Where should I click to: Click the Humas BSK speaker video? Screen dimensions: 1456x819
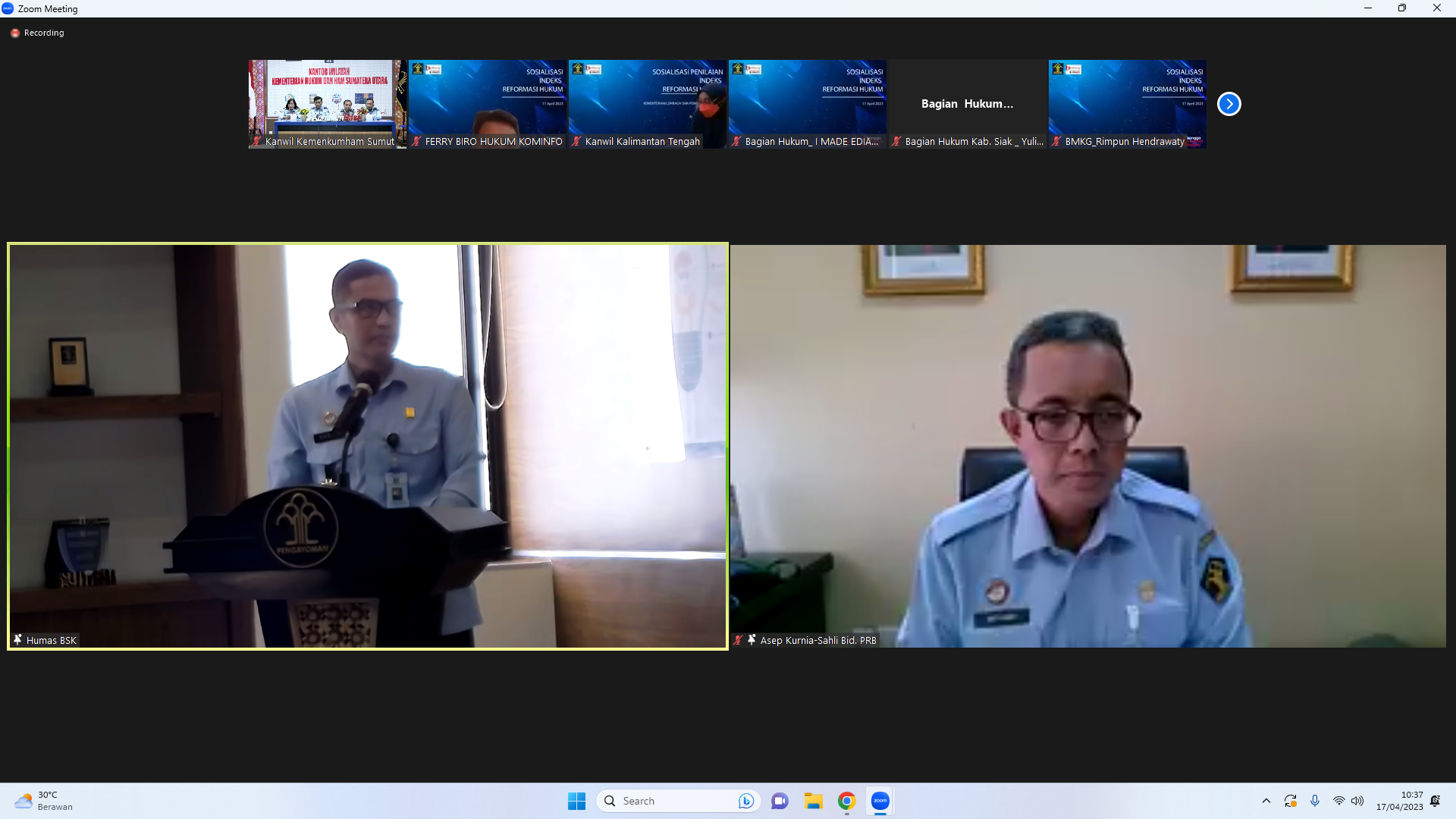(368, 446)
